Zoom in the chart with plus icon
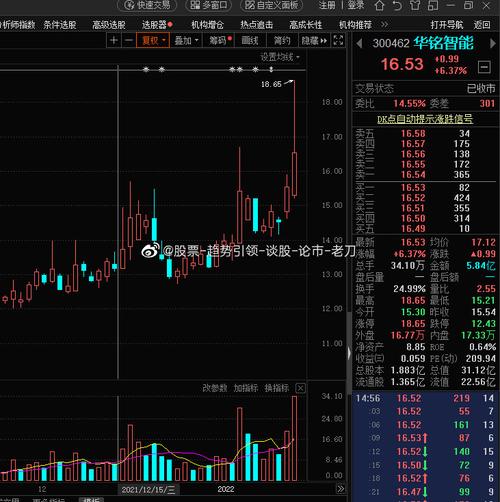This screenshot has height=502, width=500. pyautogui.click(x=114, y=41)
